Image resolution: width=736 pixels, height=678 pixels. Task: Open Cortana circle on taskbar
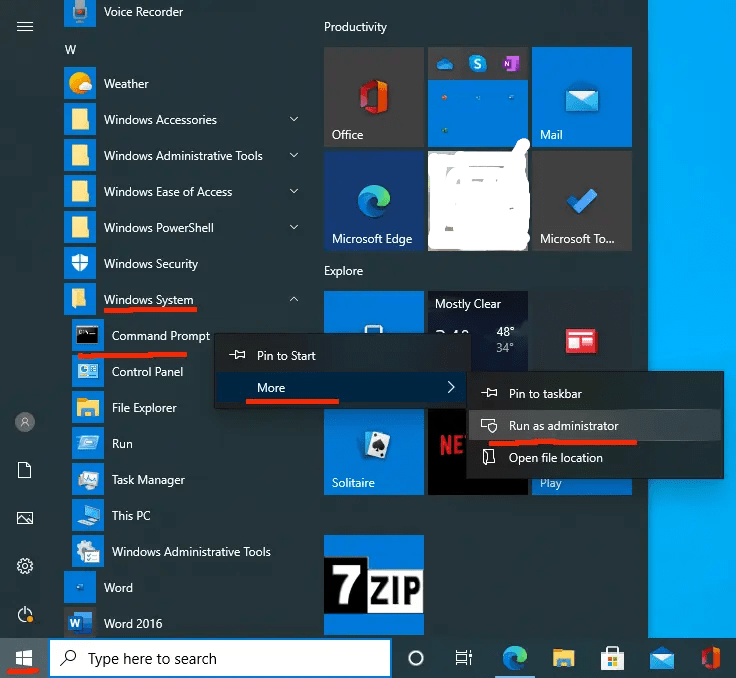[x=416, y=658]
